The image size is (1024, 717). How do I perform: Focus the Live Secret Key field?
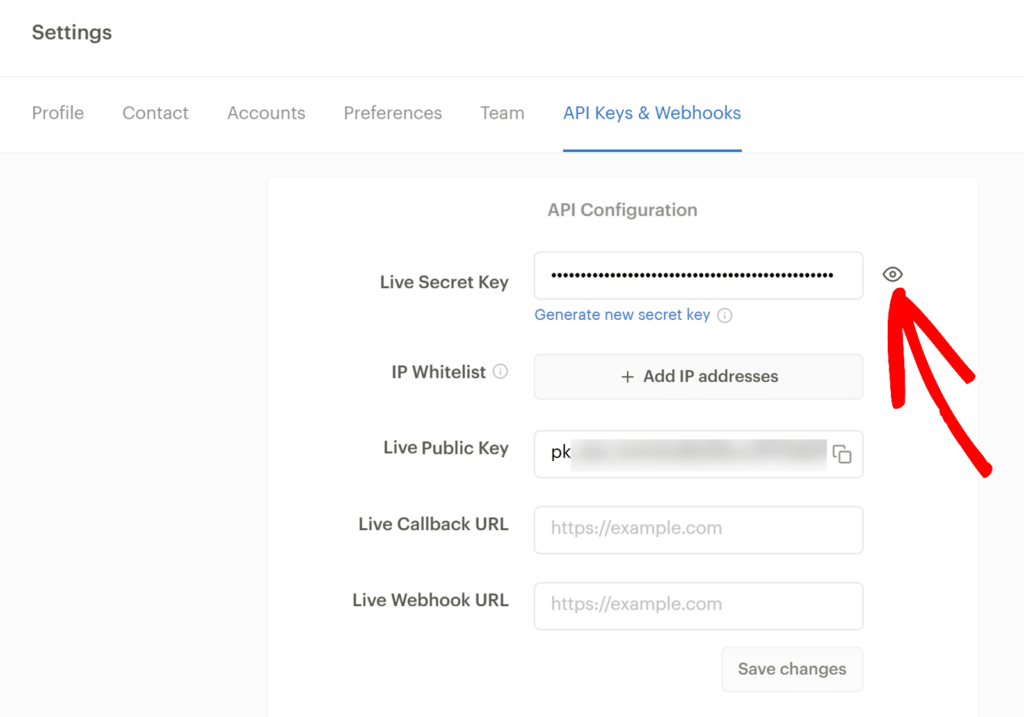[698, 276]
